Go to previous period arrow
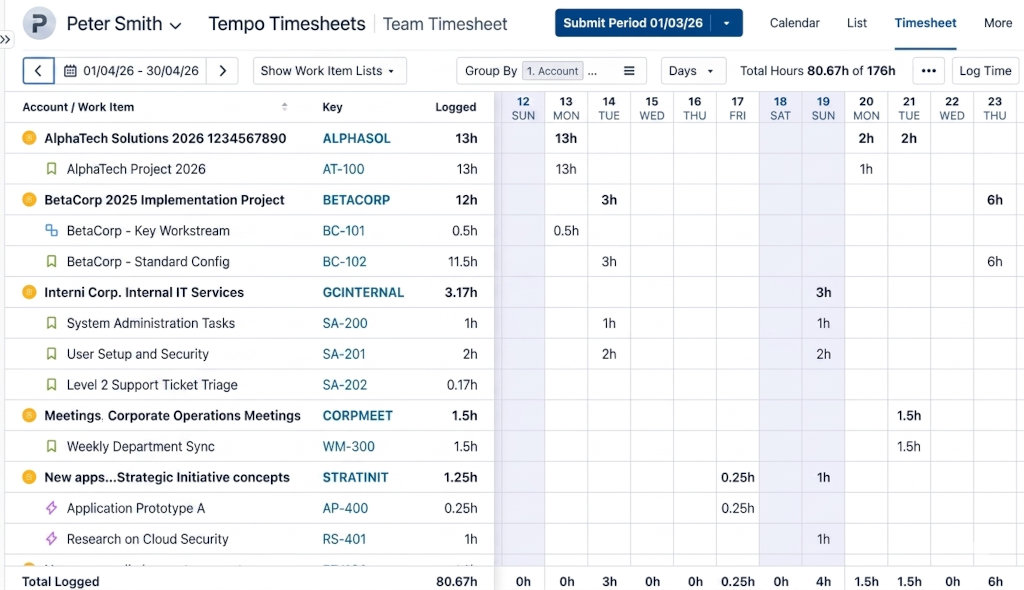Image resolution: width=1024 pixels, height=590 pixels. (x=38, y=71)
